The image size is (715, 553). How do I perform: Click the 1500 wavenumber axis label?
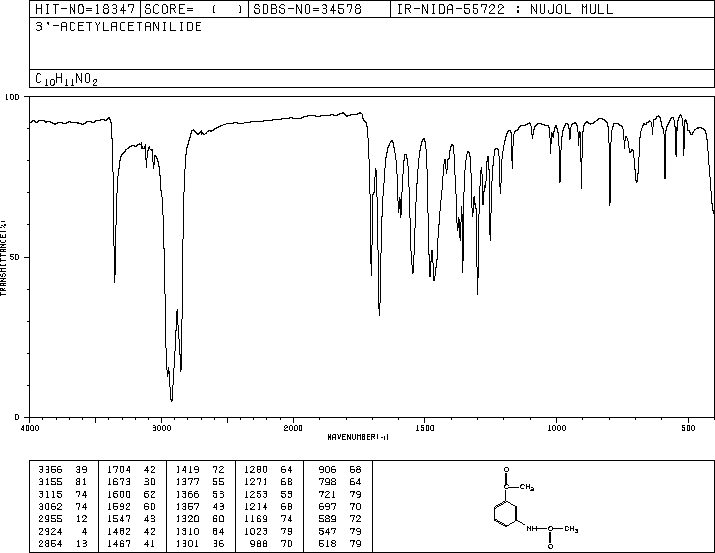pyautogui.click(x=425, y=428)
